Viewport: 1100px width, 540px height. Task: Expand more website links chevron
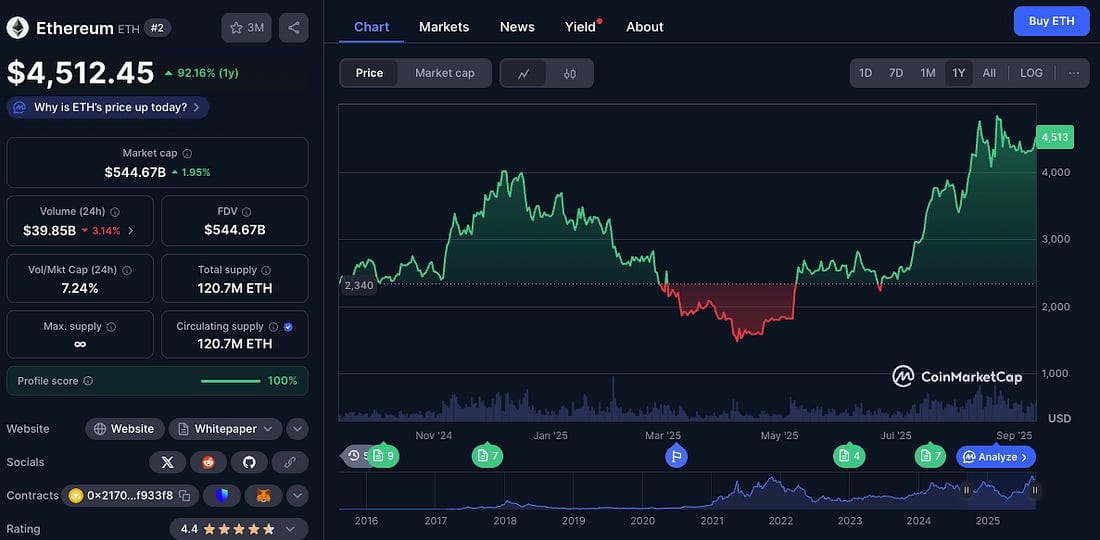pyautogui.click(x=297, y=428)
